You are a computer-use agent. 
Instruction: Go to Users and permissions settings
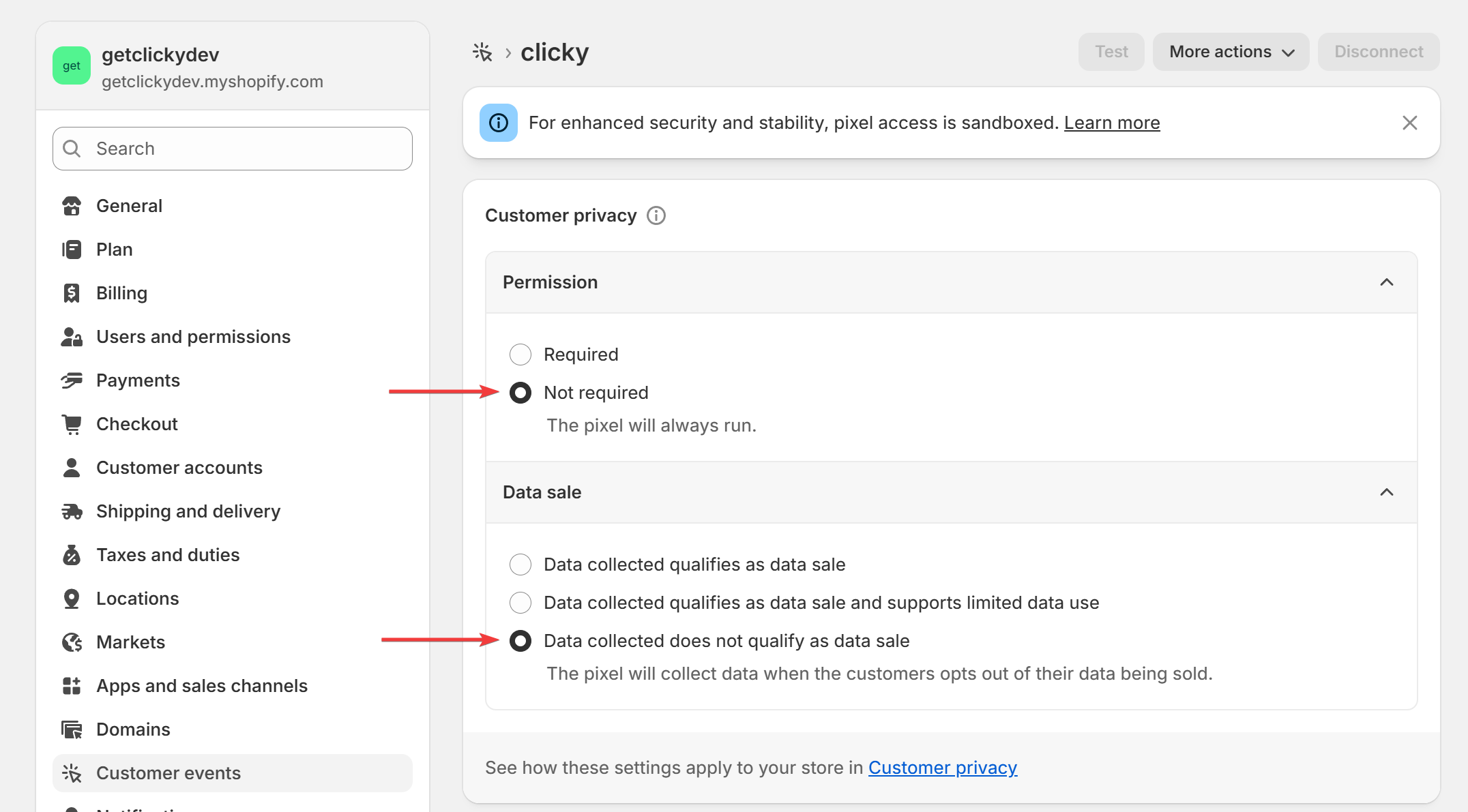(x=193, y=337)
